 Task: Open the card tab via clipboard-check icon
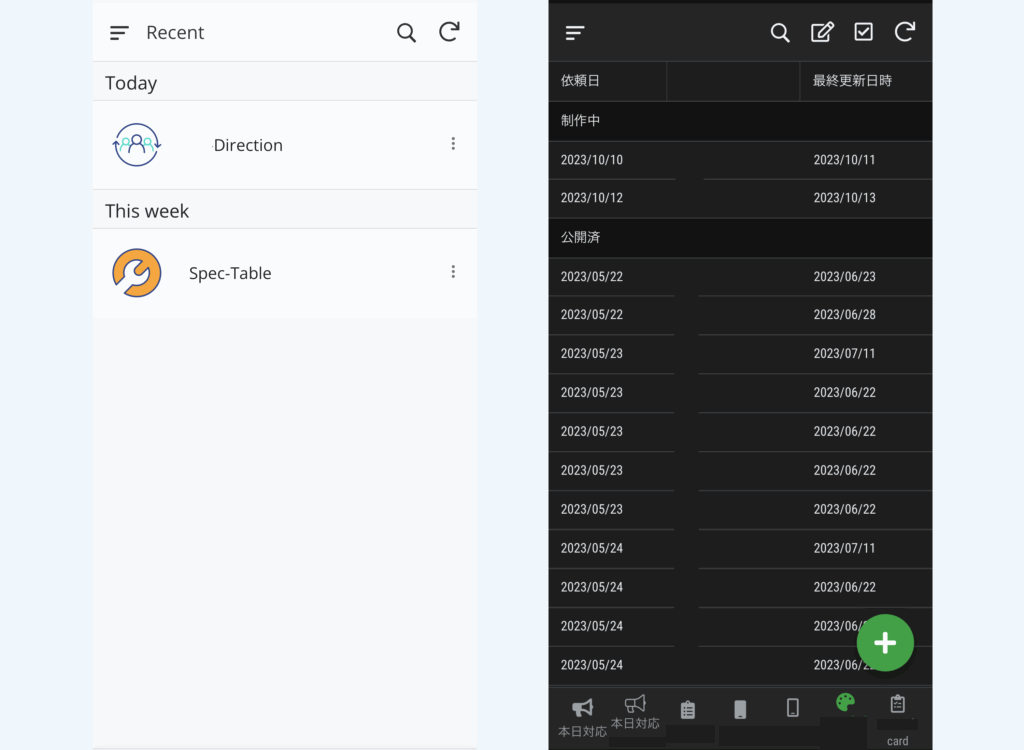pos(897,705)
